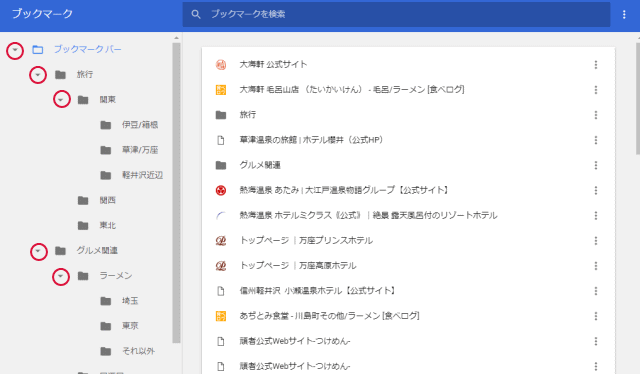Click the 旅行 folder icon in the bookmark list
This screenshot has height=374, width=640.
coord(221,115)
